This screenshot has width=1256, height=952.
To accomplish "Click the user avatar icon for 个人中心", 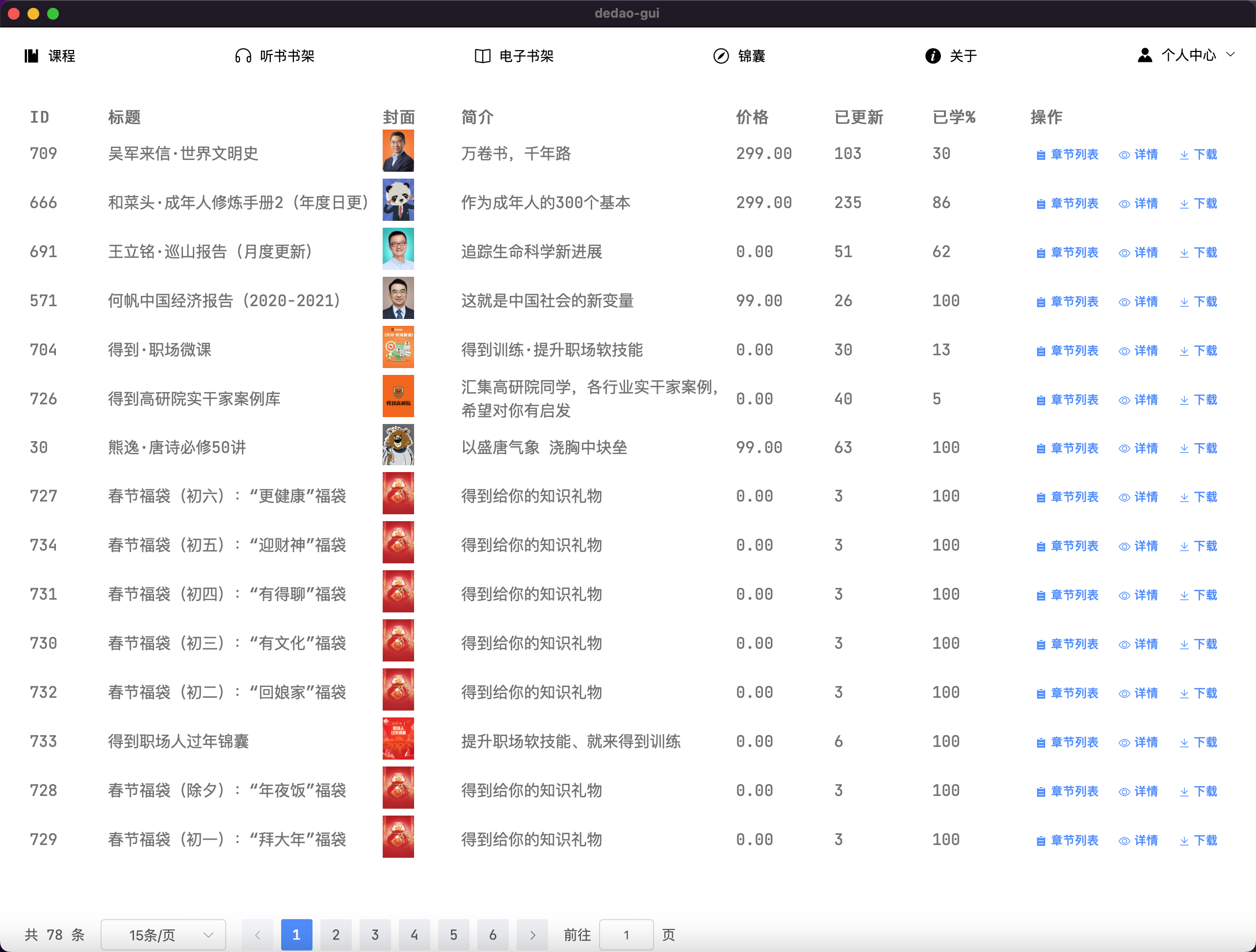I will click(1145, 55).
